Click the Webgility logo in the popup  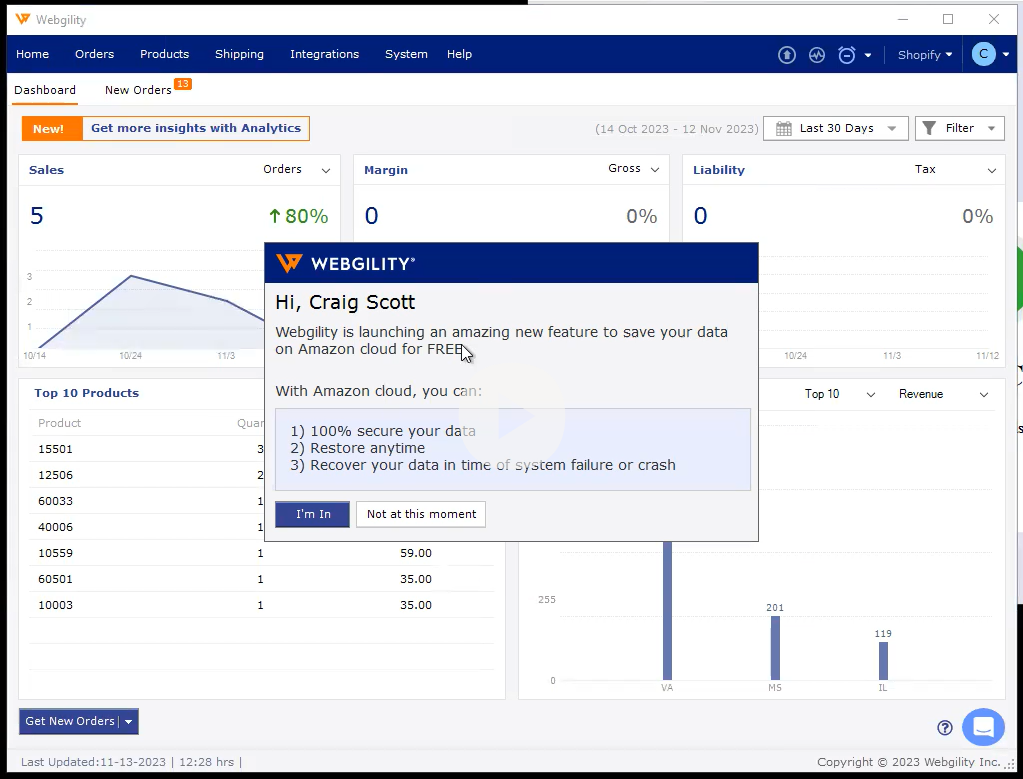[x=345, y=264]
